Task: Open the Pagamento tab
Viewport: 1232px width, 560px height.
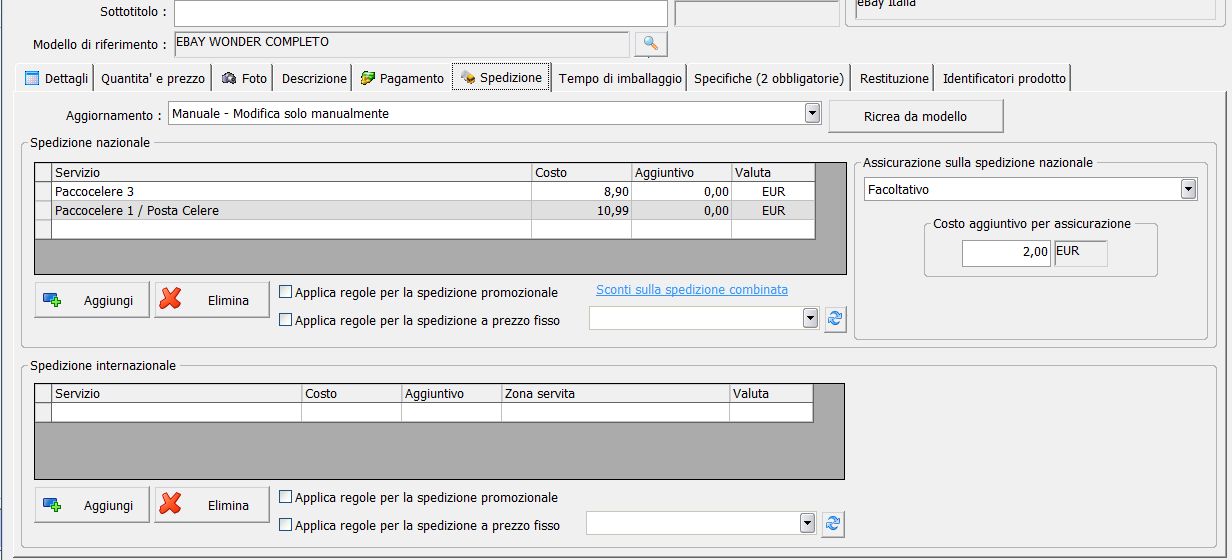Action: coord(402,78)
